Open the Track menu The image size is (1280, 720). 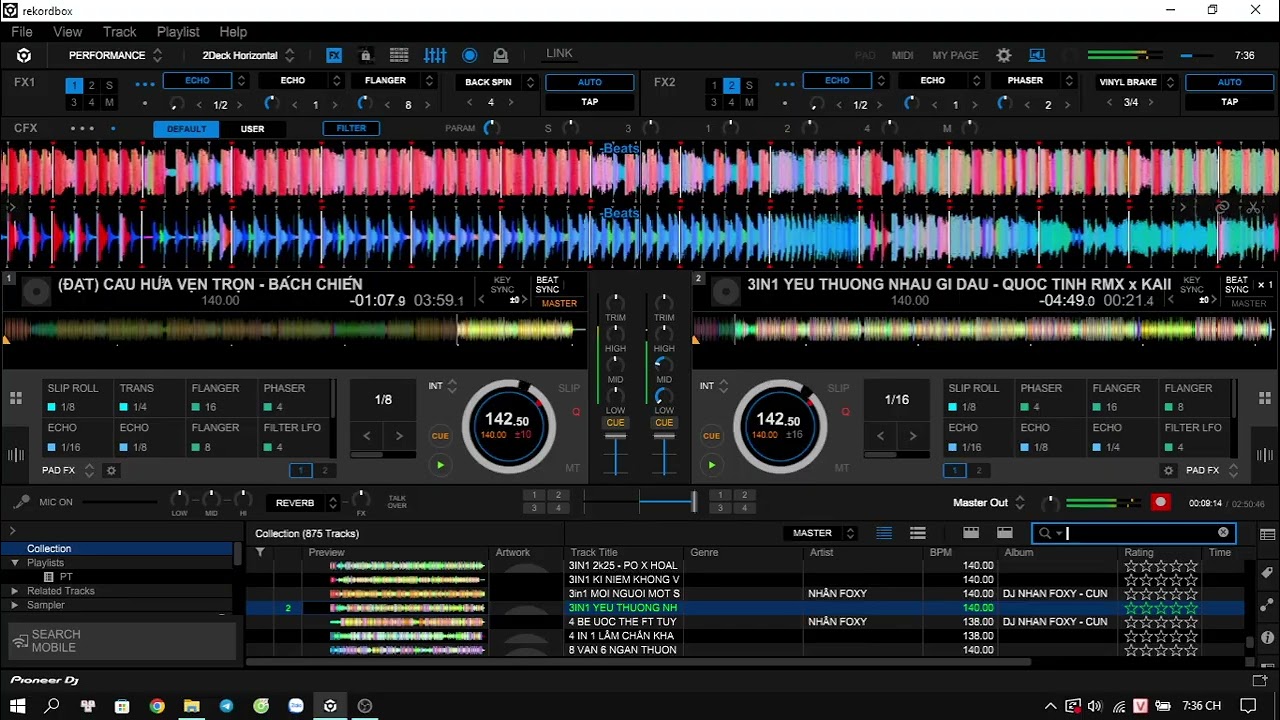click(119, 32)
